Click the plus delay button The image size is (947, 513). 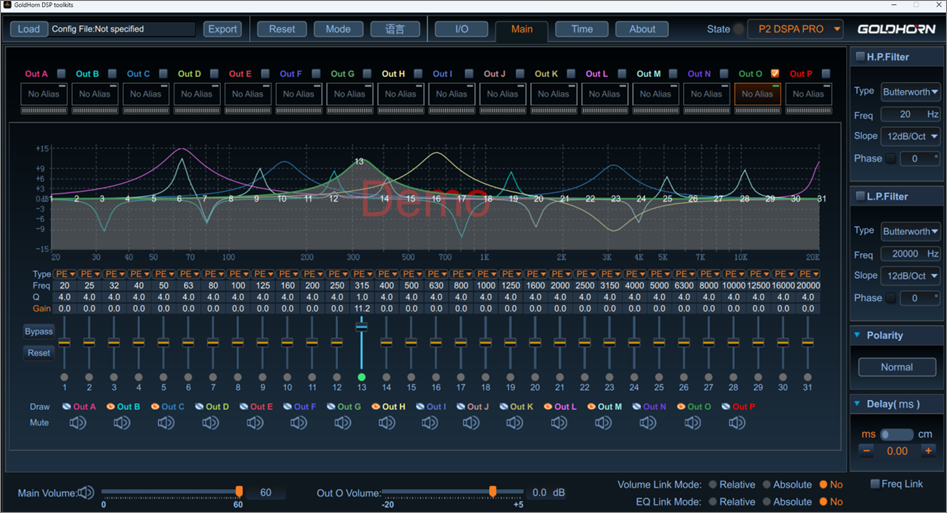pos(928,451)
